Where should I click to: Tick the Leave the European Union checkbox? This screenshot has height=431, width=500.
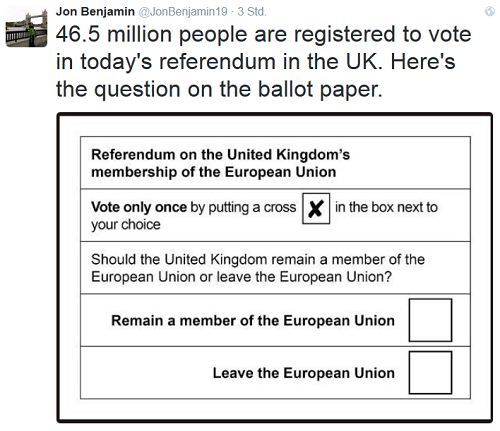click(430, 372)
